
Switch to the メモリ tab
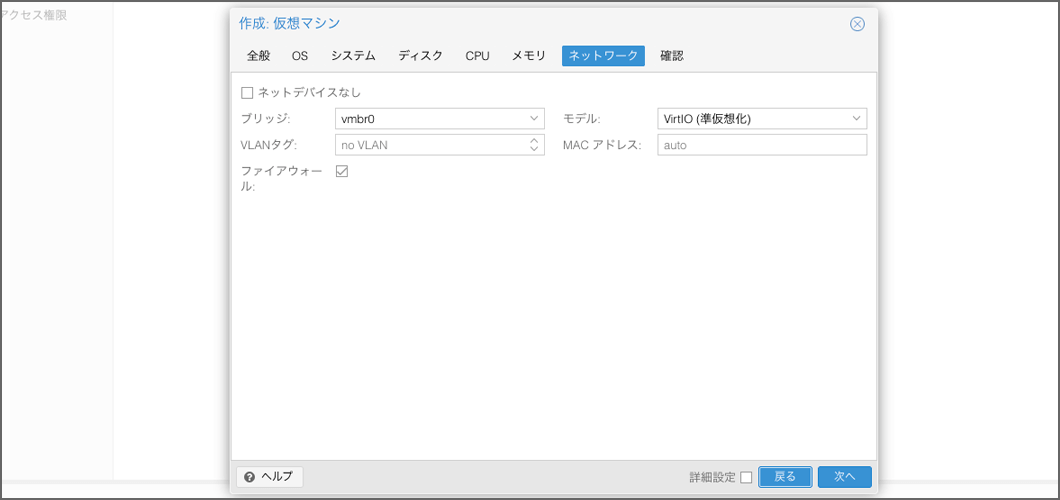[x=528, y=56]
